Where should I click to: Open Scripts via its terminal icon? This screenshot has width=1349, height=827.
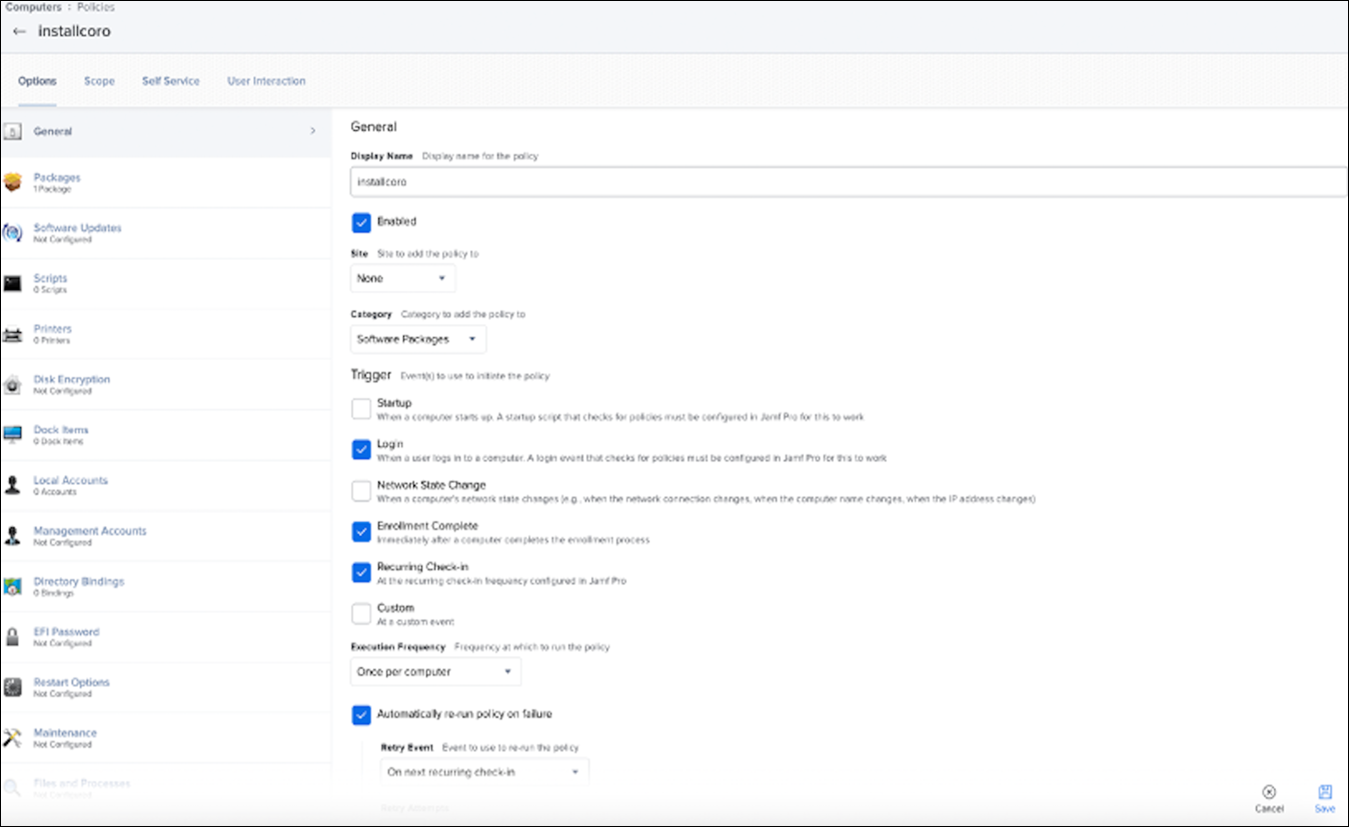(x=13, y=283)
